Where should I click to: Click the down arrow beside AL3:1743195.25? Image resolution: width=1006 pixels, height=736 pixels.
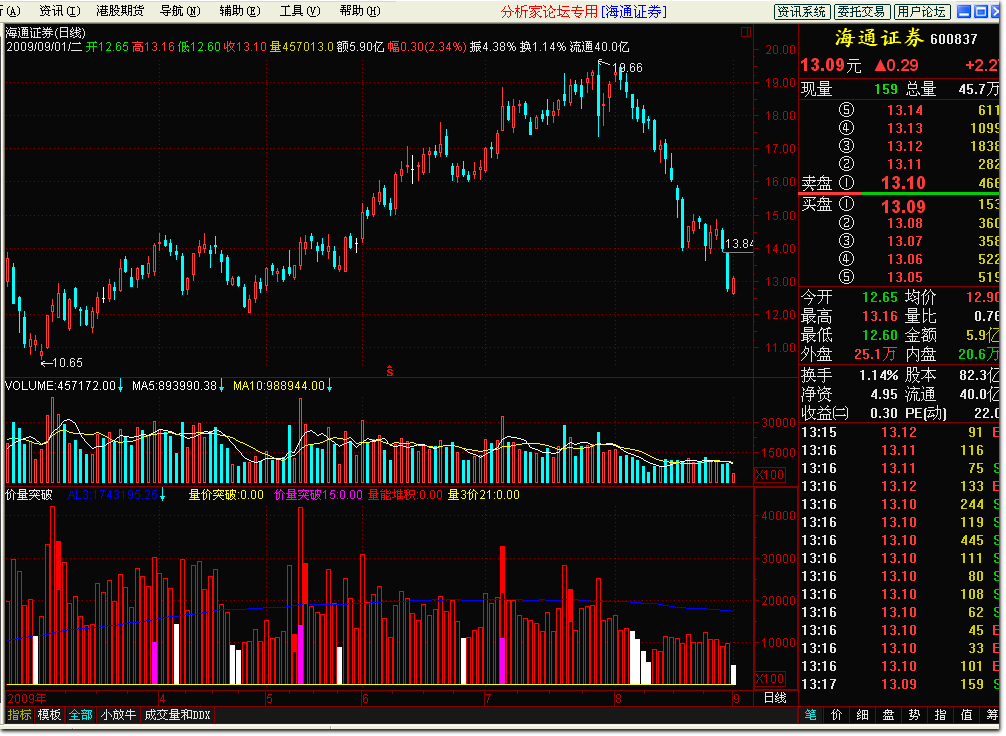click(x=162, y=495)
